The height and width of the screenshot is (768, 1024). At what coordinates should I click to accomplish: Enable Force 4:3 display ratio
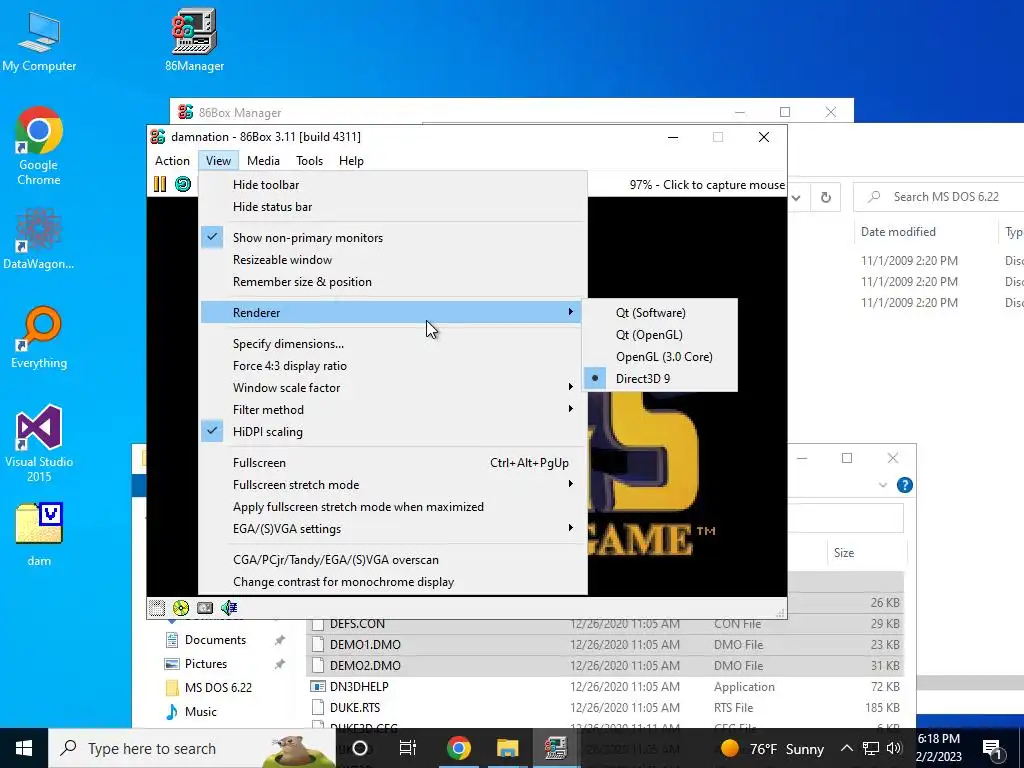point(392,366)
